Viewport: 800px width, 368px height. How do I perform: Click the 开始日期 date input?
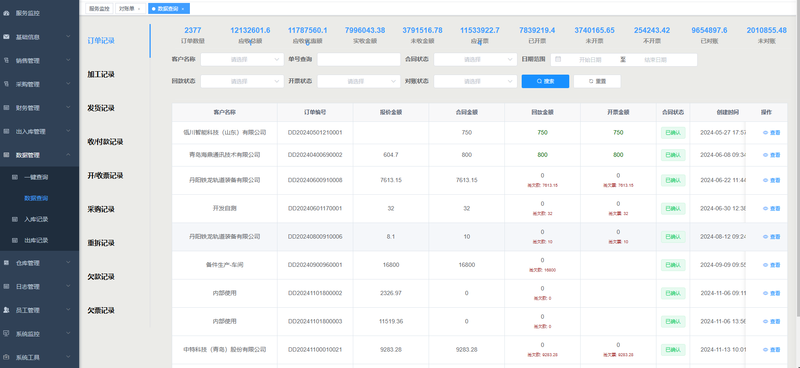click(590, 60)
